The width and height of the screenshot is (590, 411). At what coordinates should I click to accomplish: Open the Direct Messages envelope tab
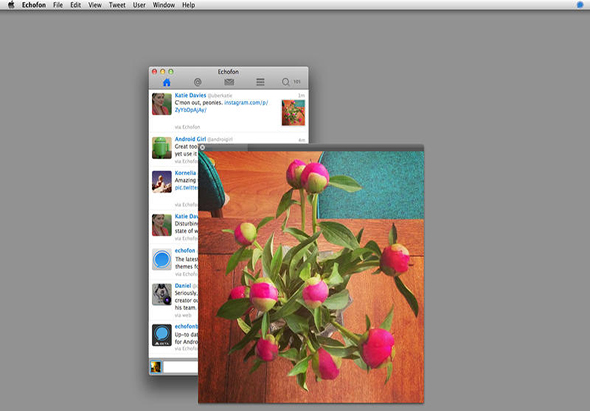click(229, 82)
